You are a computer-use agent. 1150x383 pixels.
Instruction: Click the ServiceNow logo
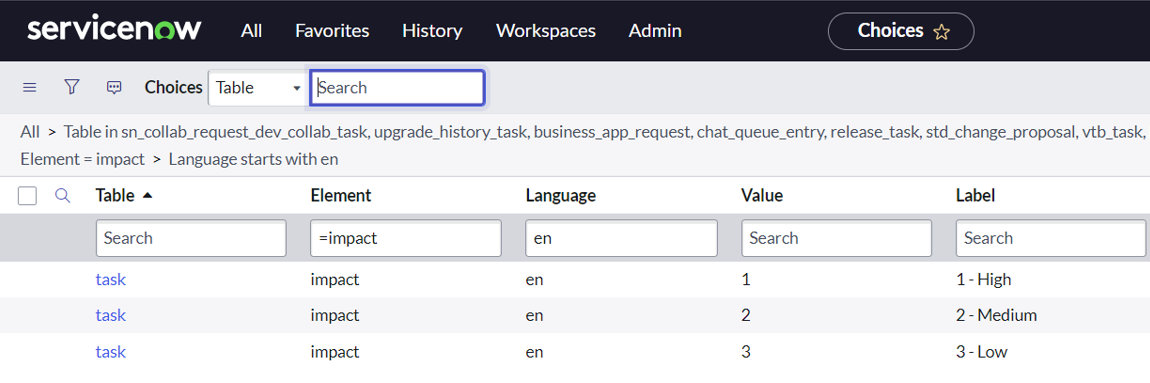114,30
